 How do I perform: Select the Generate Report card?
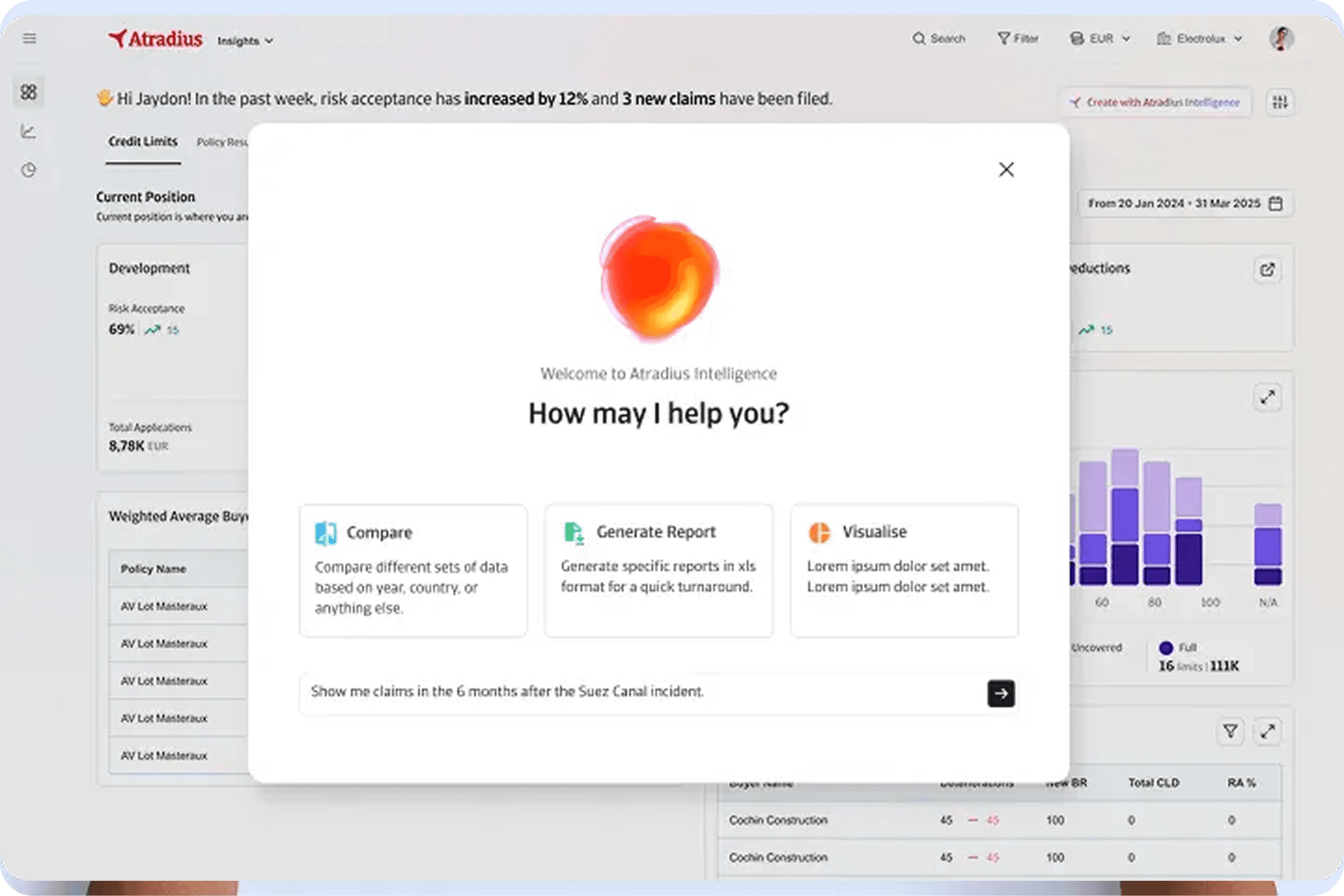tap(658, 570)
